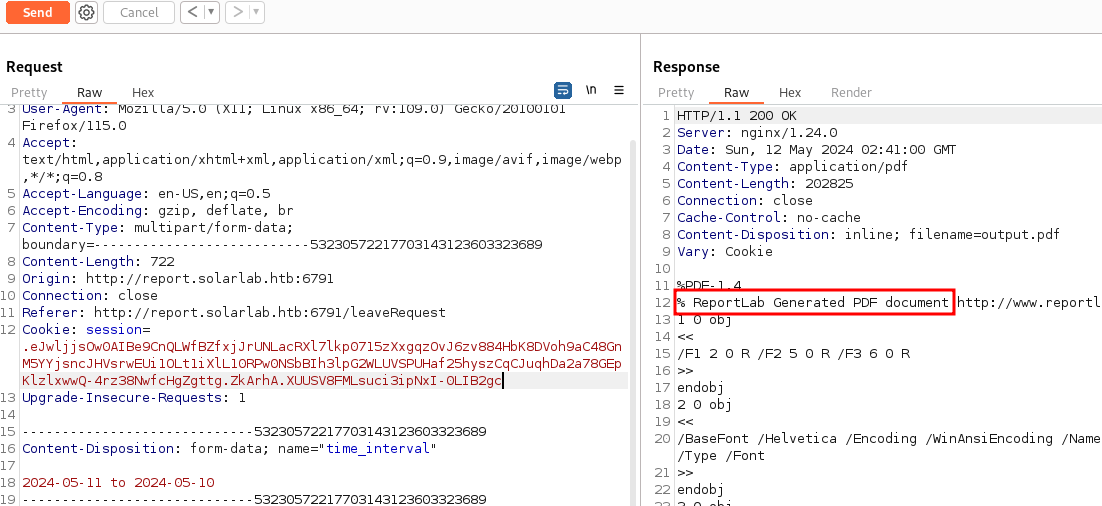Switch Request view to Hex tab
The width and height of the screenshot is (1102, 506).
[x=143, y=92]
